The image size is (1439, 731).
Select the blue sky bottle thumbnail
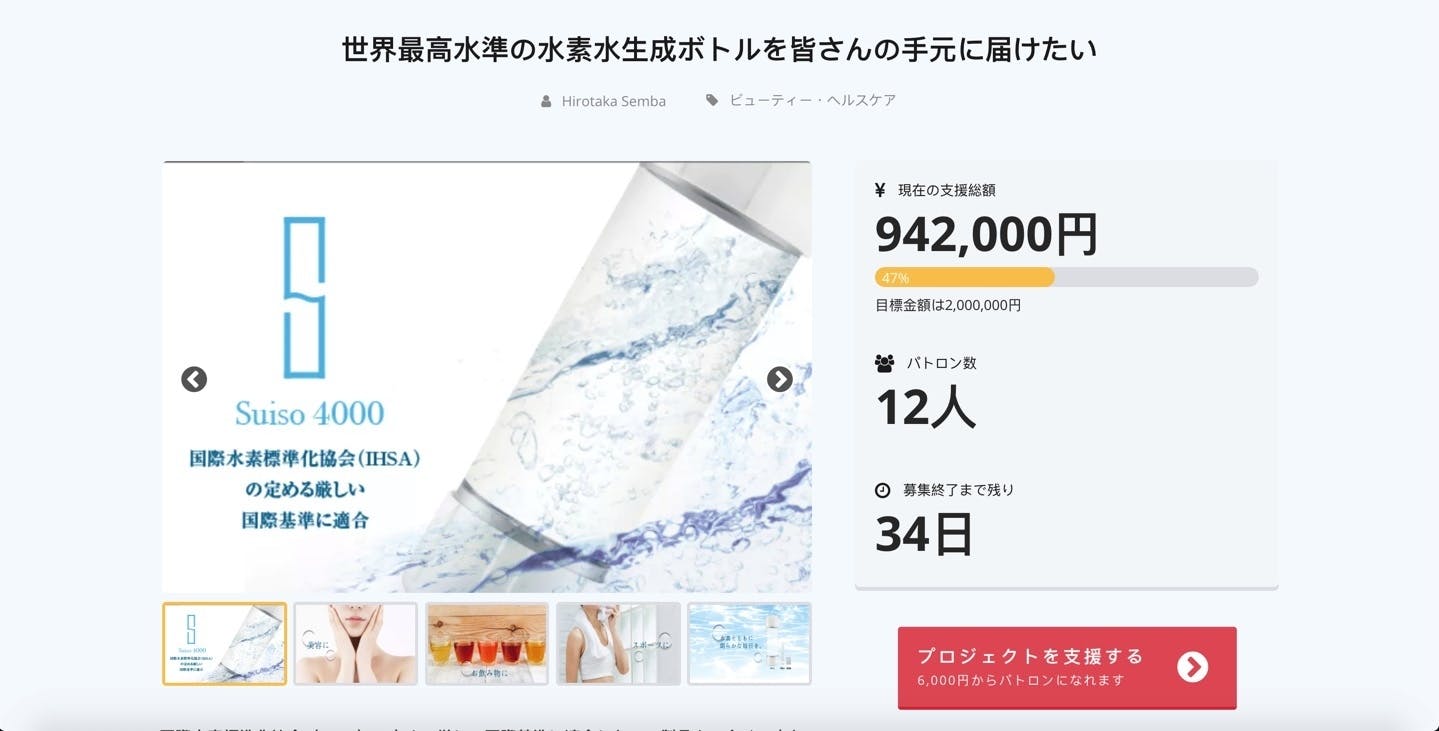pos(749,644)
